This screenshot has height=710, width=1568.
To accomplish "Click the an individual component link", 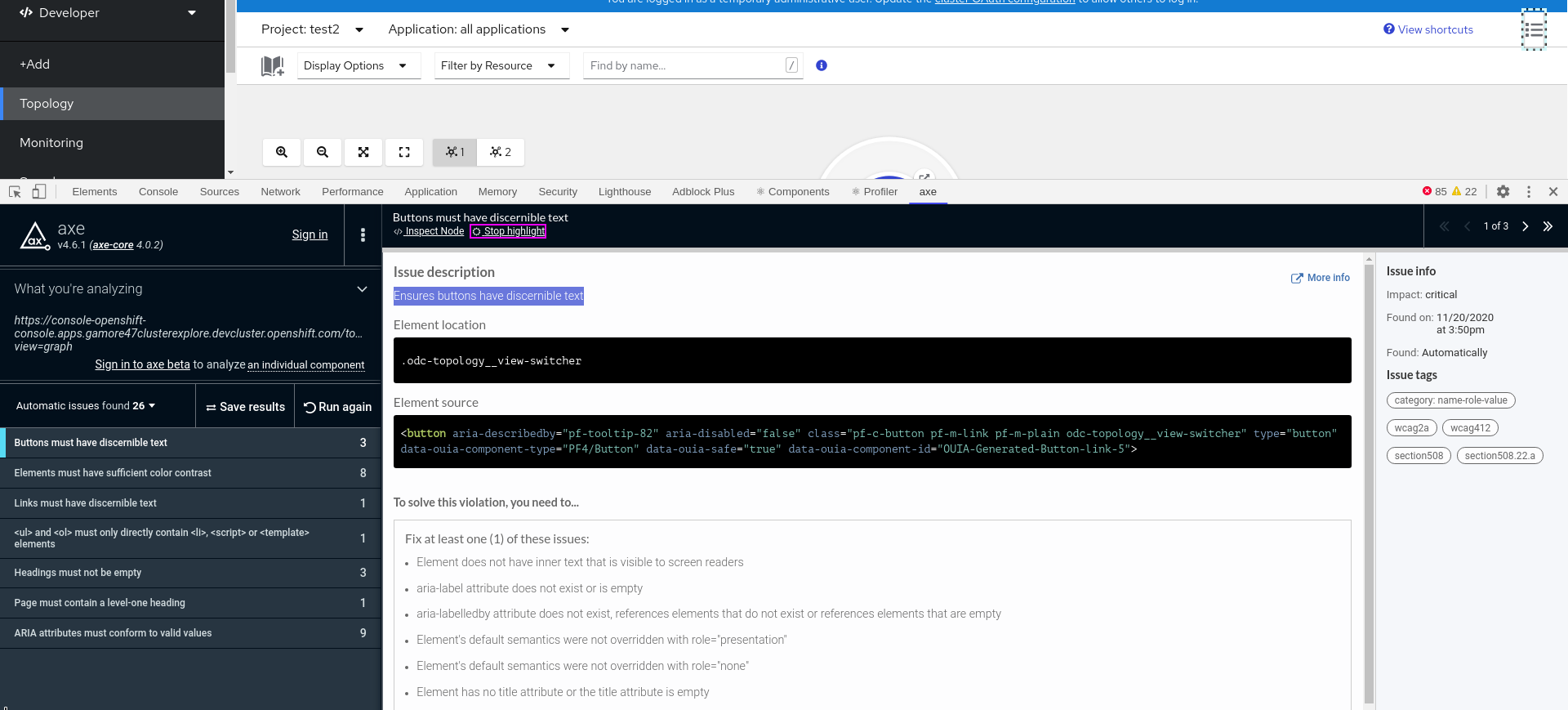I will (306, 365).
